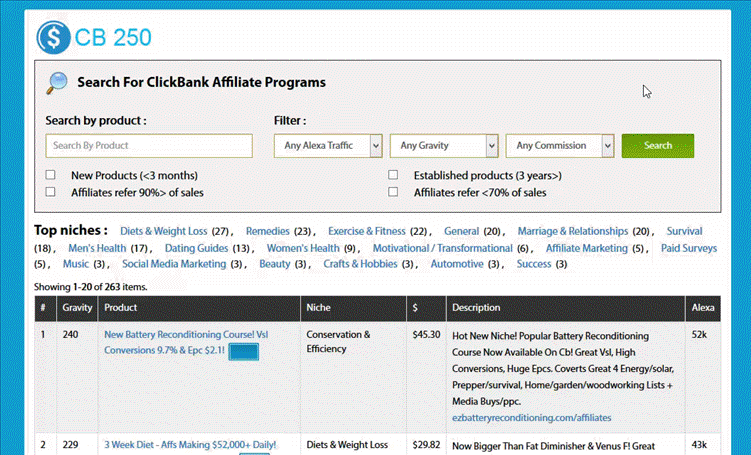Type in the Search By Product field
The image size is (751, 455).
coord(149,146)
